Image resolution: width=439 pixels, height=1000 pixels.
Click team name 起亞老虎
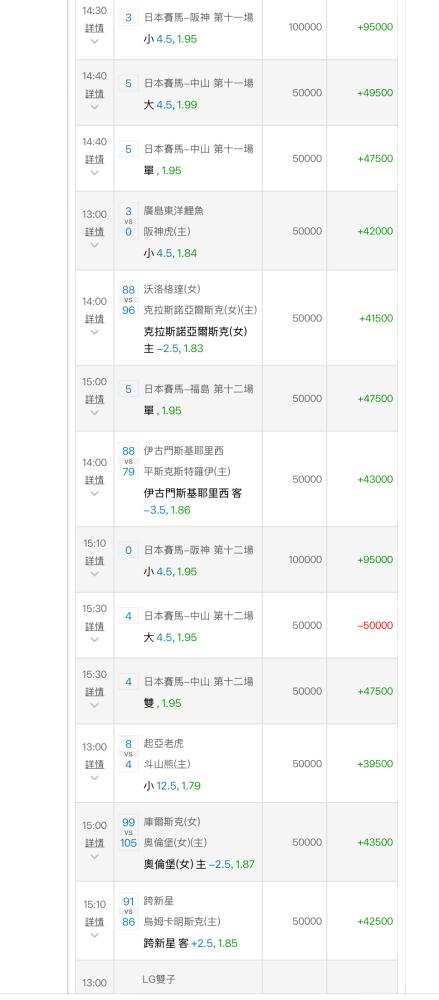click(164, 744)
